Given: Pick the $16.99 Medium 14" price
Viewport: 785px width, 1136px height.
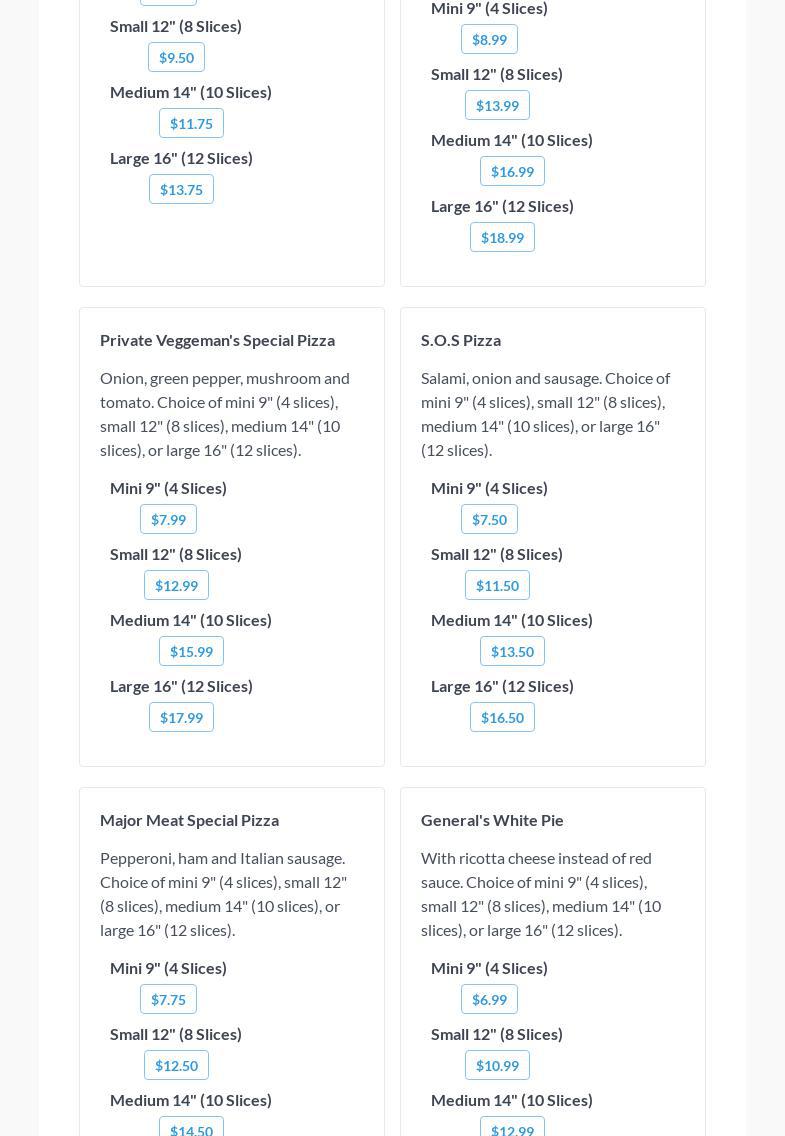Looking at the screenshot, I should [x=512, y=172].
